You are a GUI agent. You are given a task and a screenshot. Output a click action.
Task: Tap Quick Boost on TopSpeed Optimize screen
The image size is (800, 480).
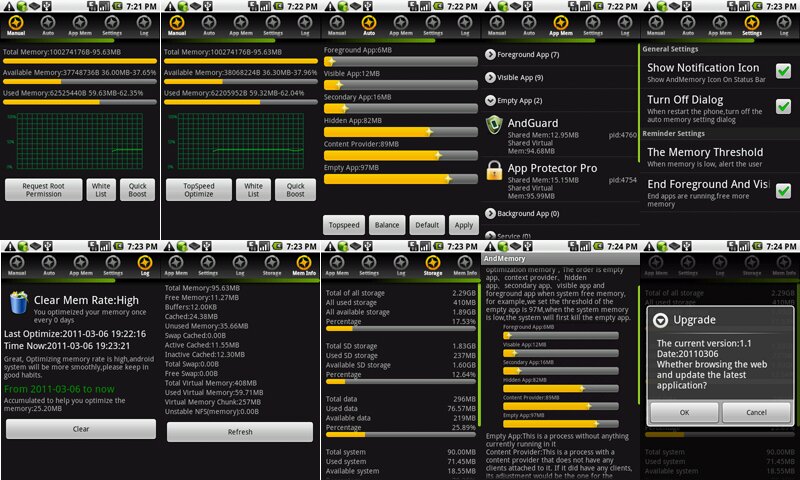pos(295,190)
